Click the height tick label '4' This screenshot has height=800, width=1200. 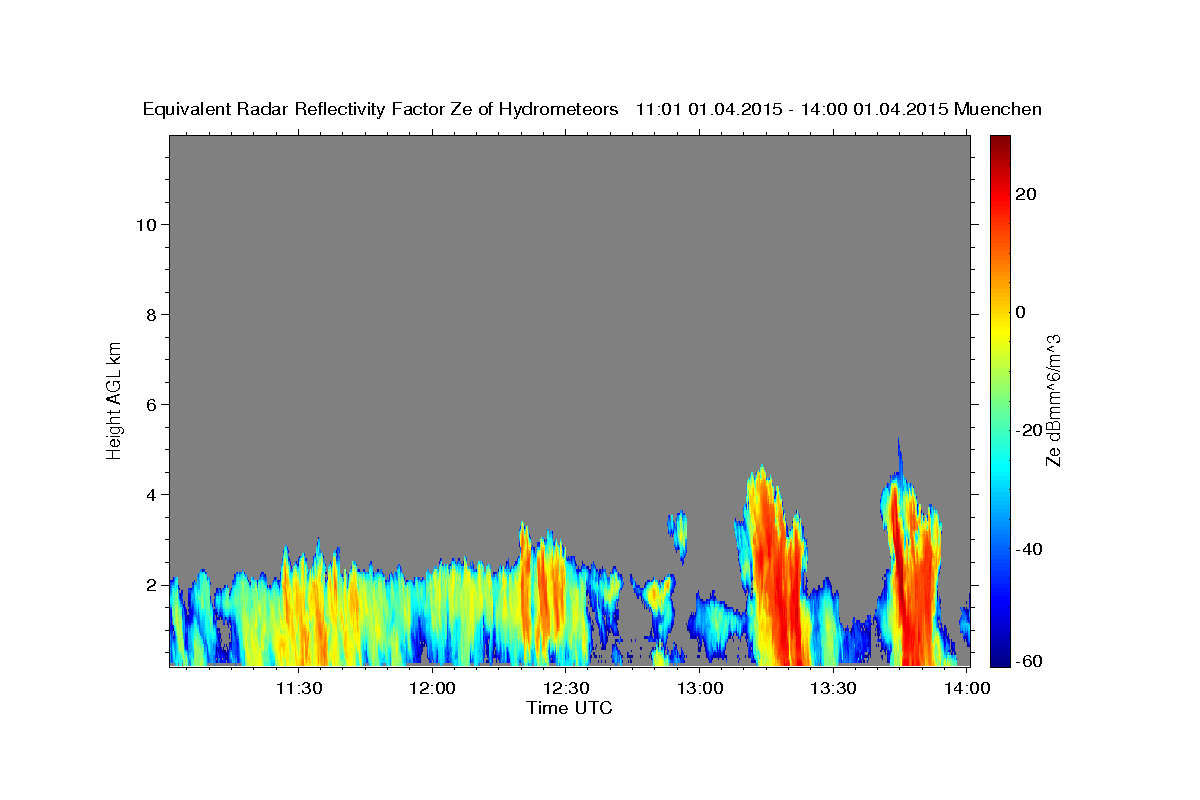[x=150, y=494]
